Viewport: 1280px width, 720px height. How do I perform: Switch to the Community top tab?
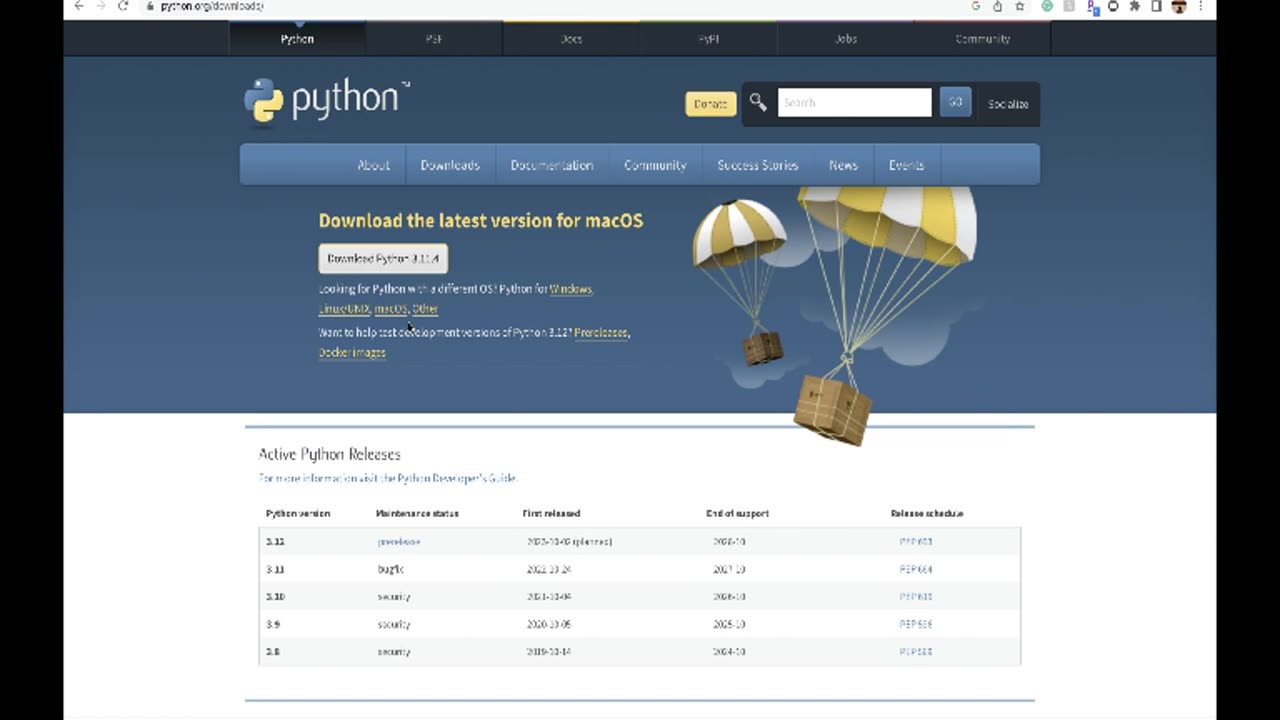[x=982, y=39]
